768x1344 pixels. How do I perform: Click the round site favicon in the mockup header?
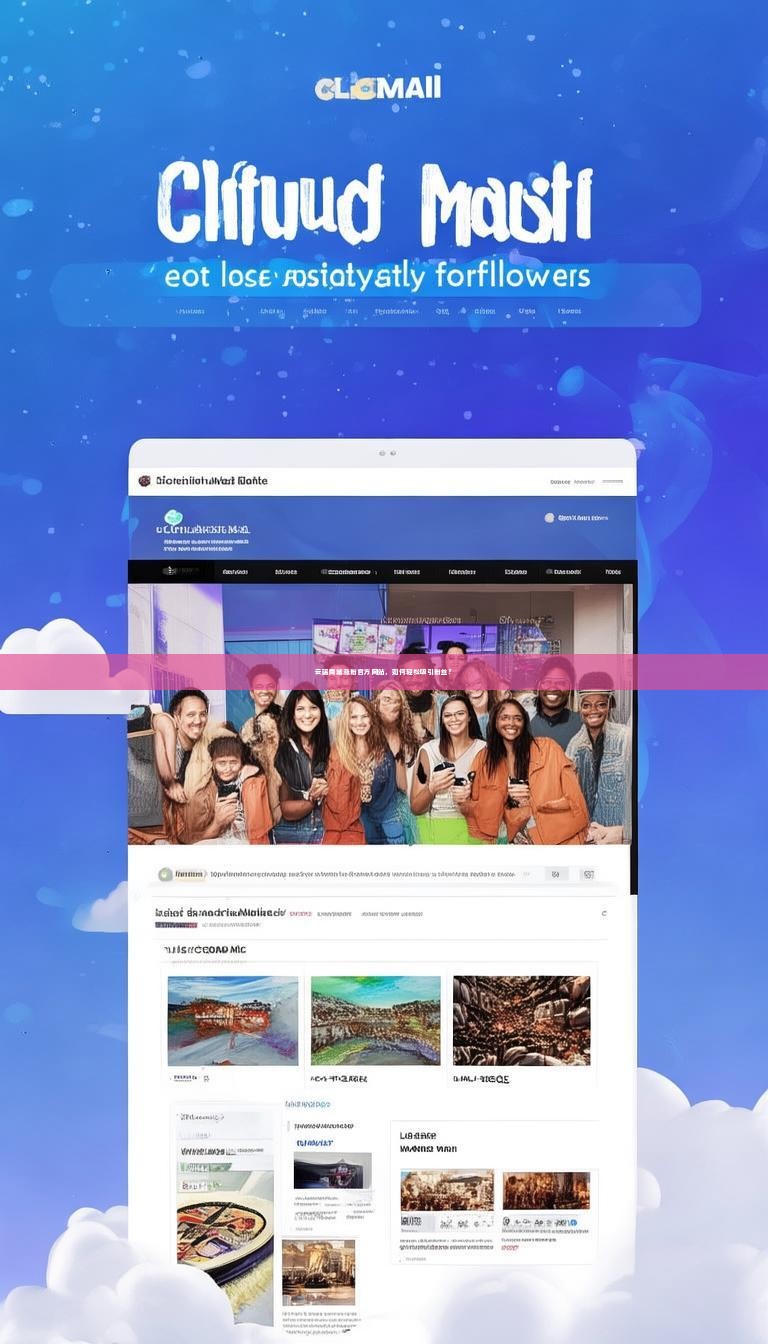[x=144, y=481]
